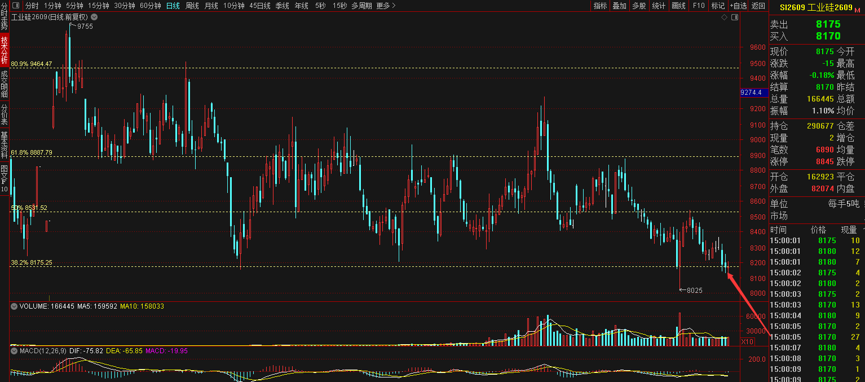
Task: Select the 年线 yearly chart tab
Action: point(301,6)
